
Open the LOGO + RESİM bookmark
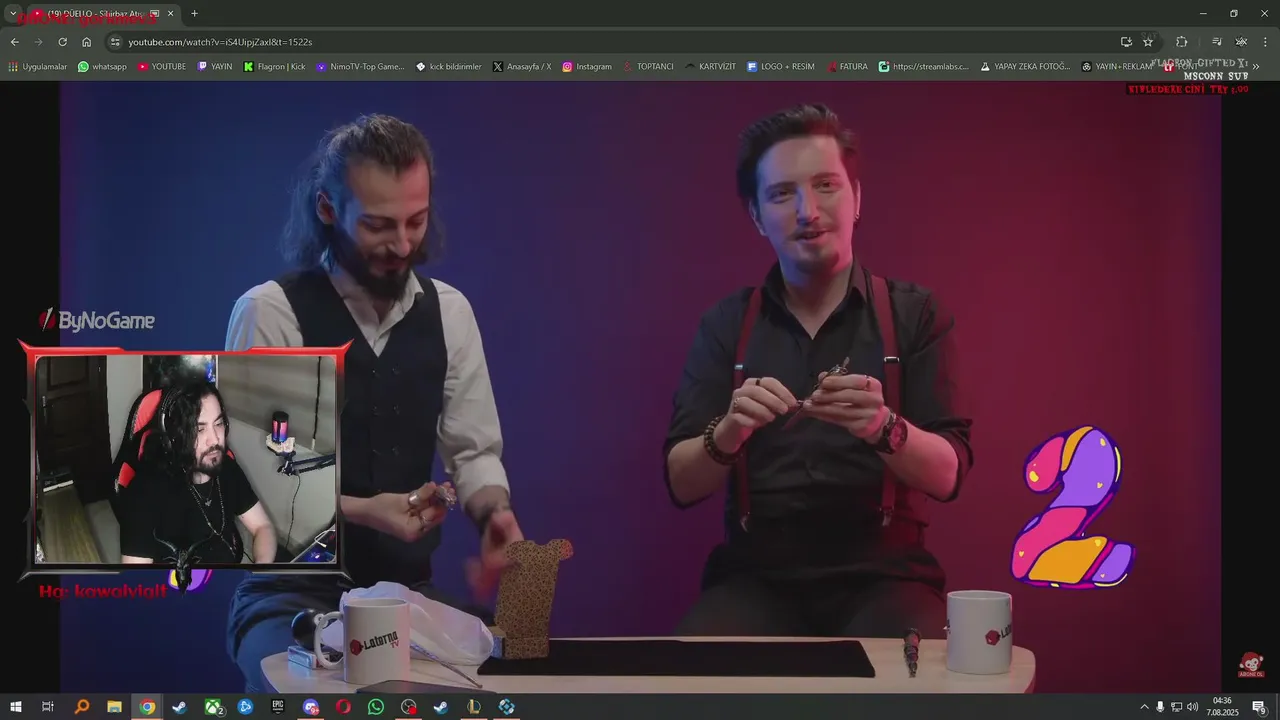[781, 67]
